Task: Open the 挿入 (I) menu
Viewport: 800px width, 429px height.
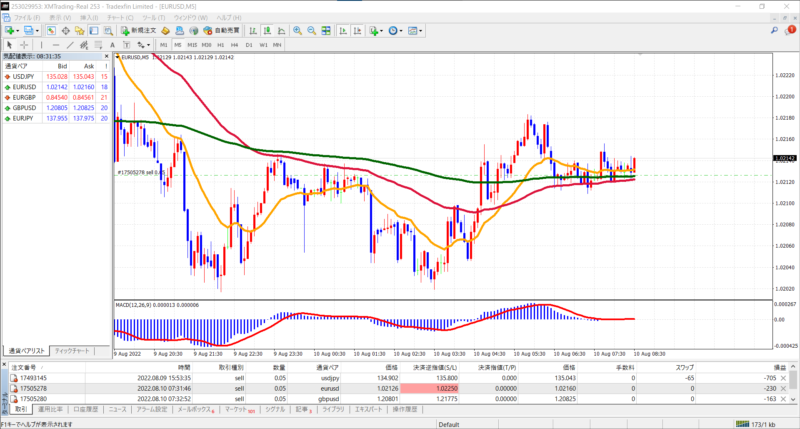Action: click(x=89, y=17)
